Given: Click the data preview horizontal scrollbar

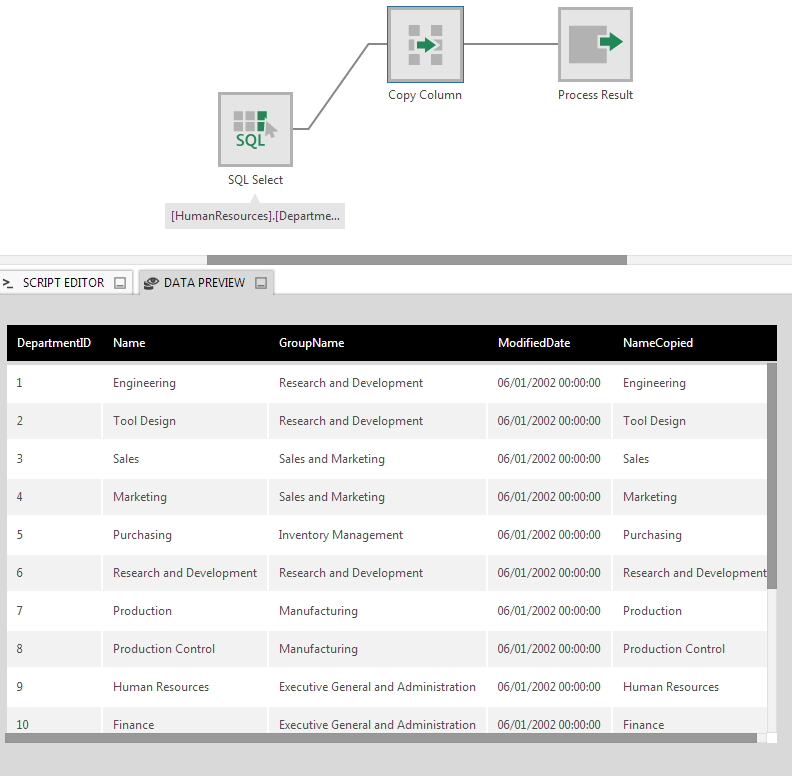Looking at the screenshot, I should (381, 738).
